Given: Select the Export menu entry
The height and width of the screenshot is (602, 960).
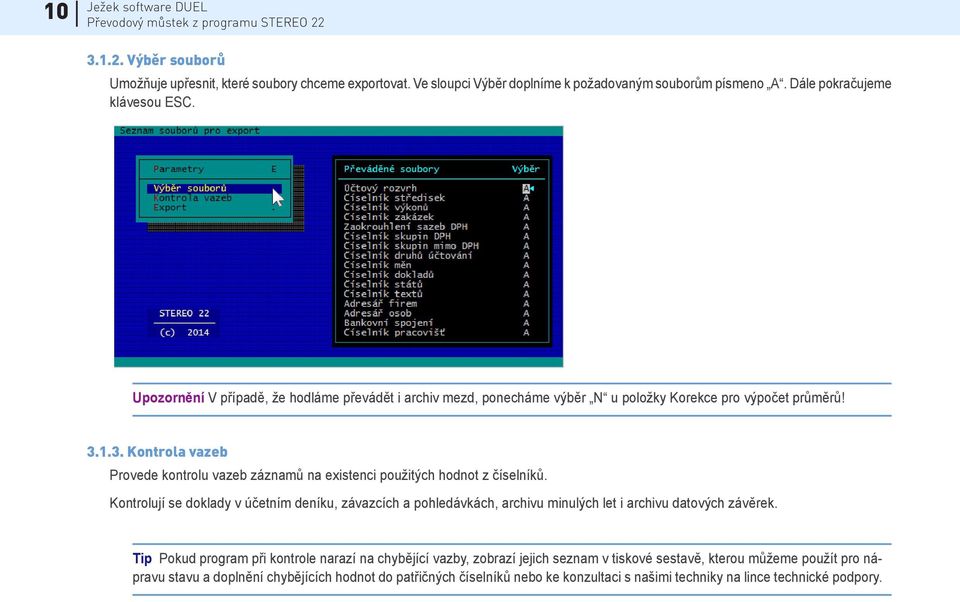Looking at the screenshot, I should pyautogui.click(x=170, y=208).
